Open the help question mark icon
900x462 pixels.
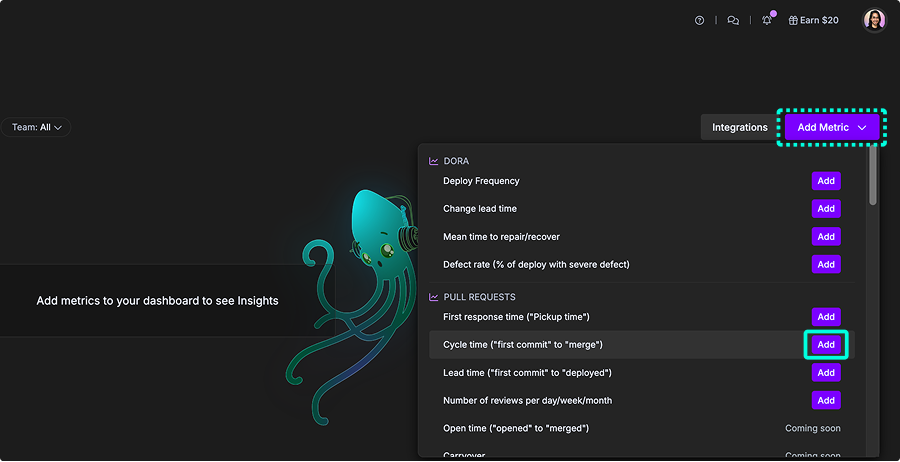click(x=699, y=20)
